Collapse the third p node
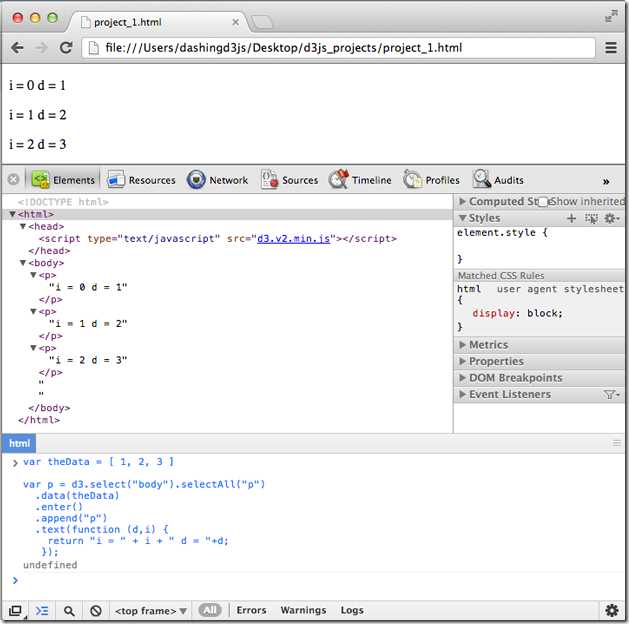Image resolution: width=629 pixels, height=624 pixels. [x=33, y=348]
